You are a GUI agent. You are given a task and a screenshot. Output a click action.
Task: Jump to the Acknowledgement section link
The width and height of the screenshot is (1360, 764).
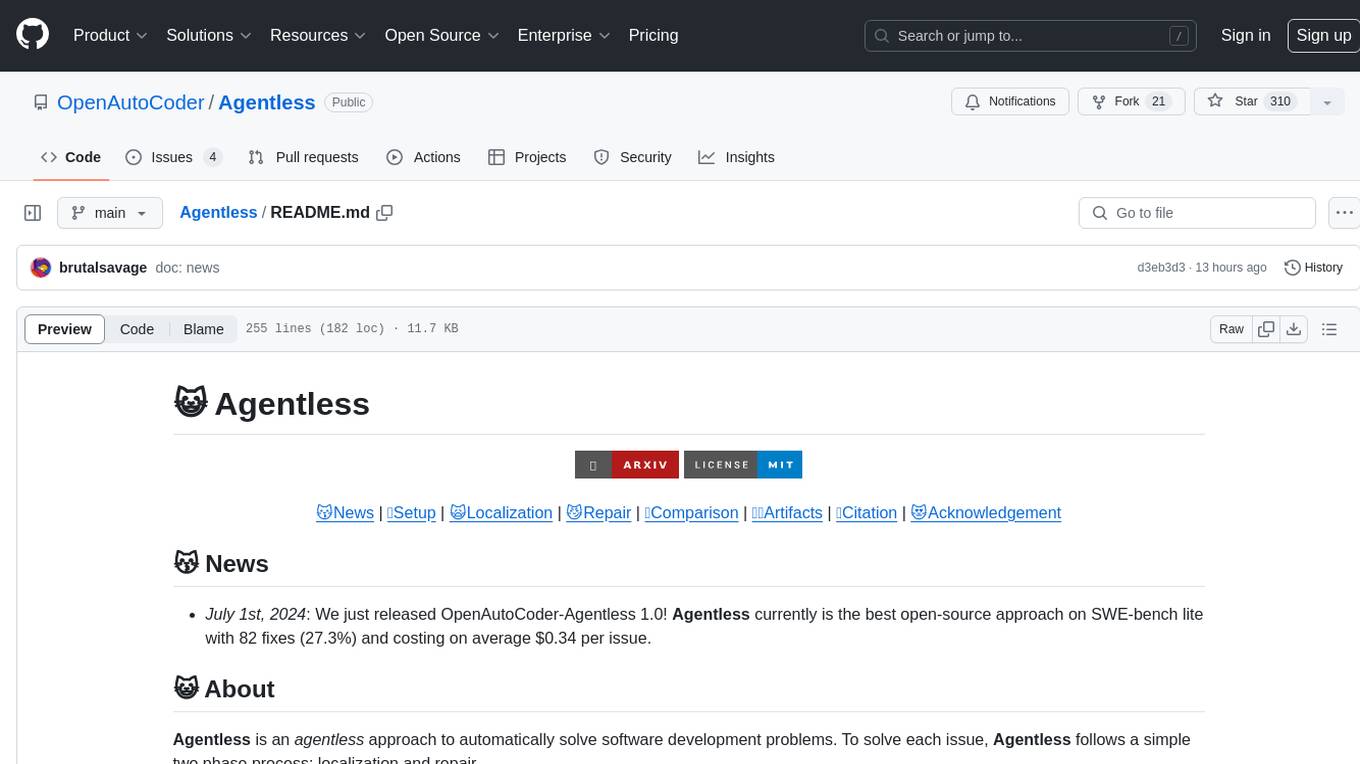pos(985,513)
